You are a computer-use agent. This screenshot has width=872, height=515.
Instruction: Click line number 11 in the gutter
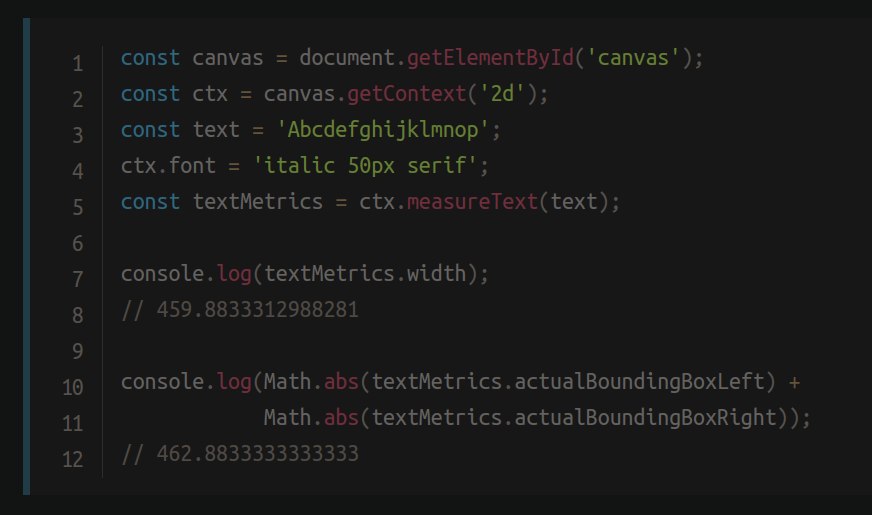pos(73,423)
